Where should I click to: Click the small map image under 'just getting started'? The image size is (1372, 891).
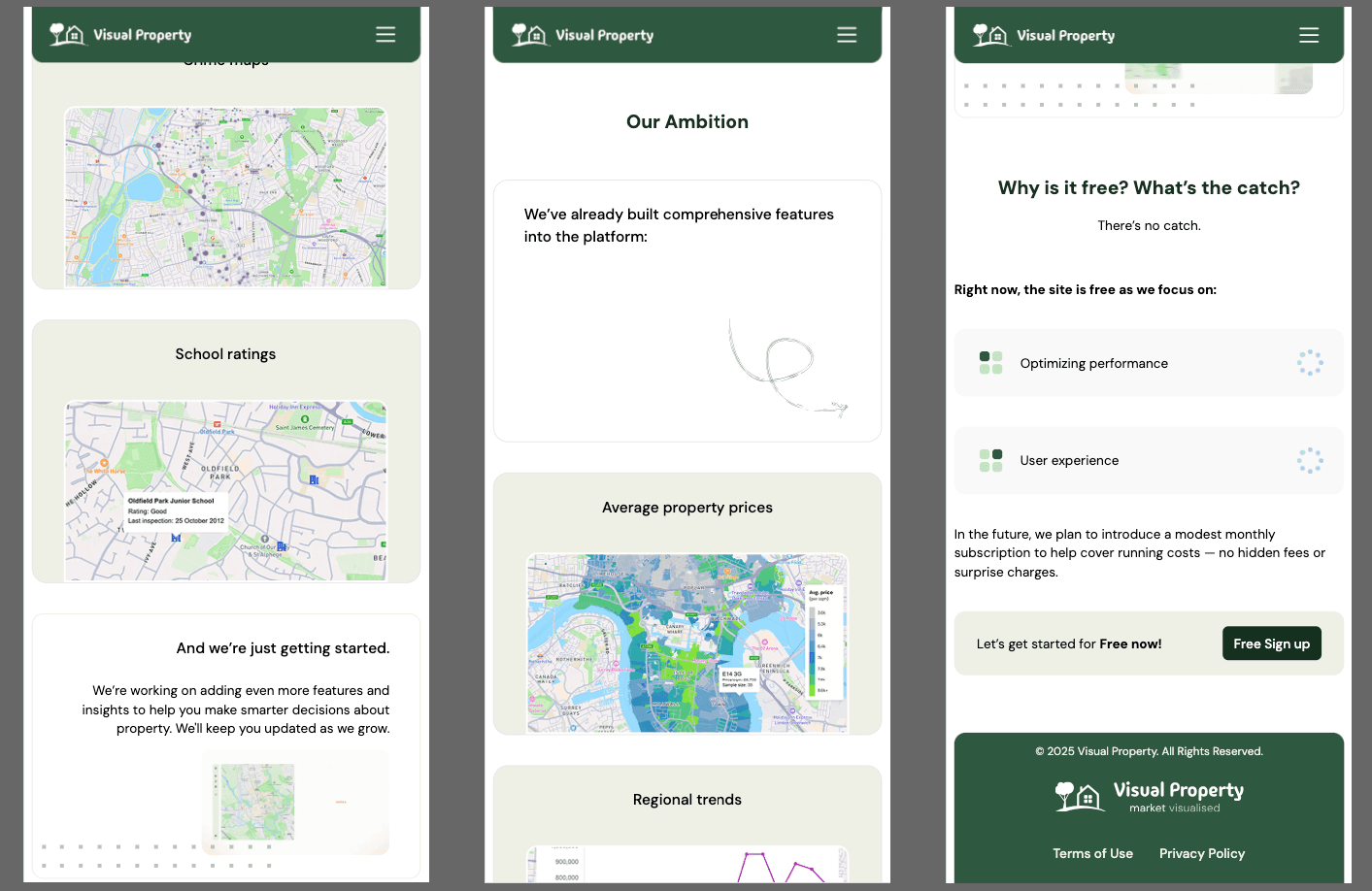point(257,802)
